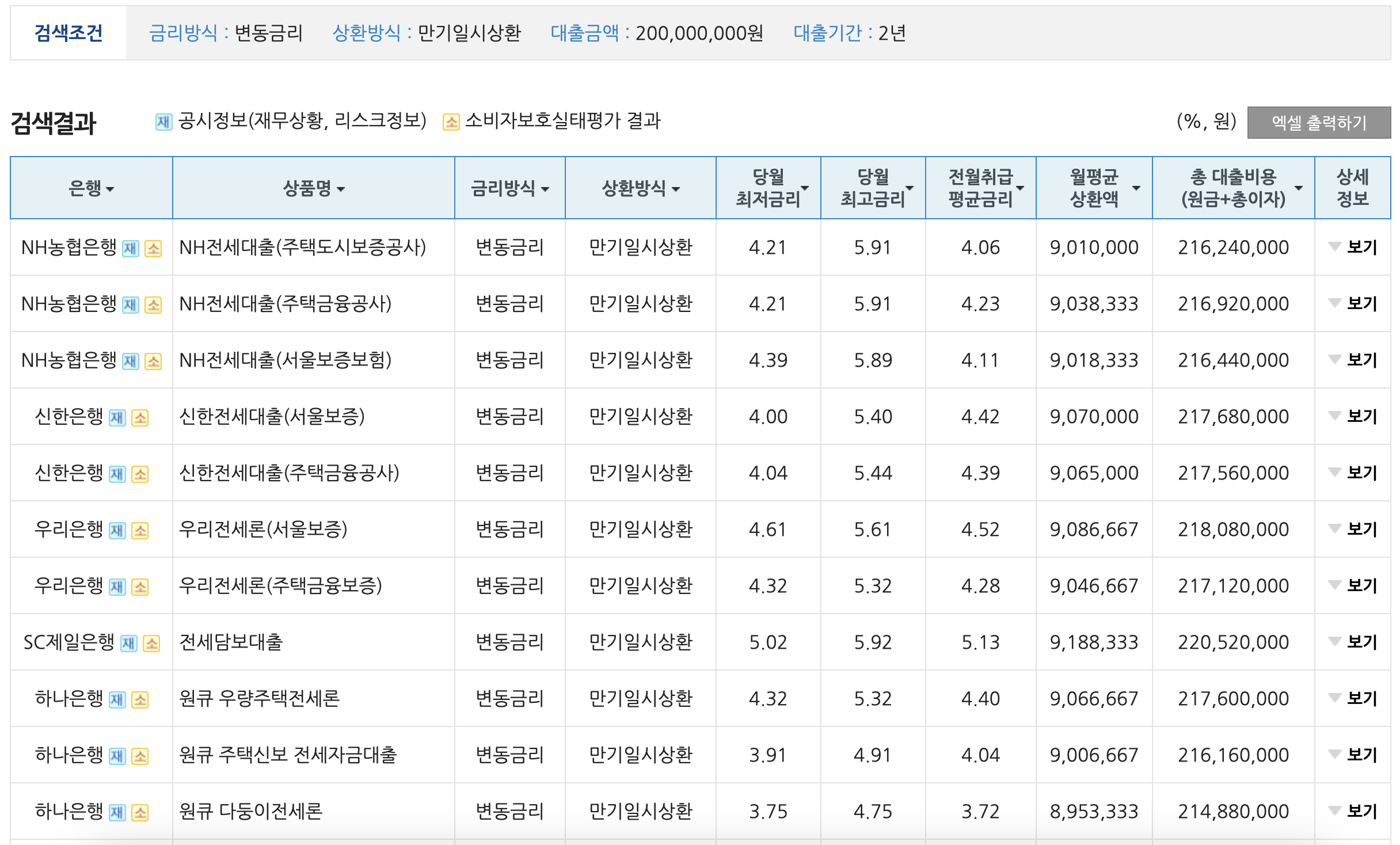Click 상세 정보 column header

(x=1352, y=188)
